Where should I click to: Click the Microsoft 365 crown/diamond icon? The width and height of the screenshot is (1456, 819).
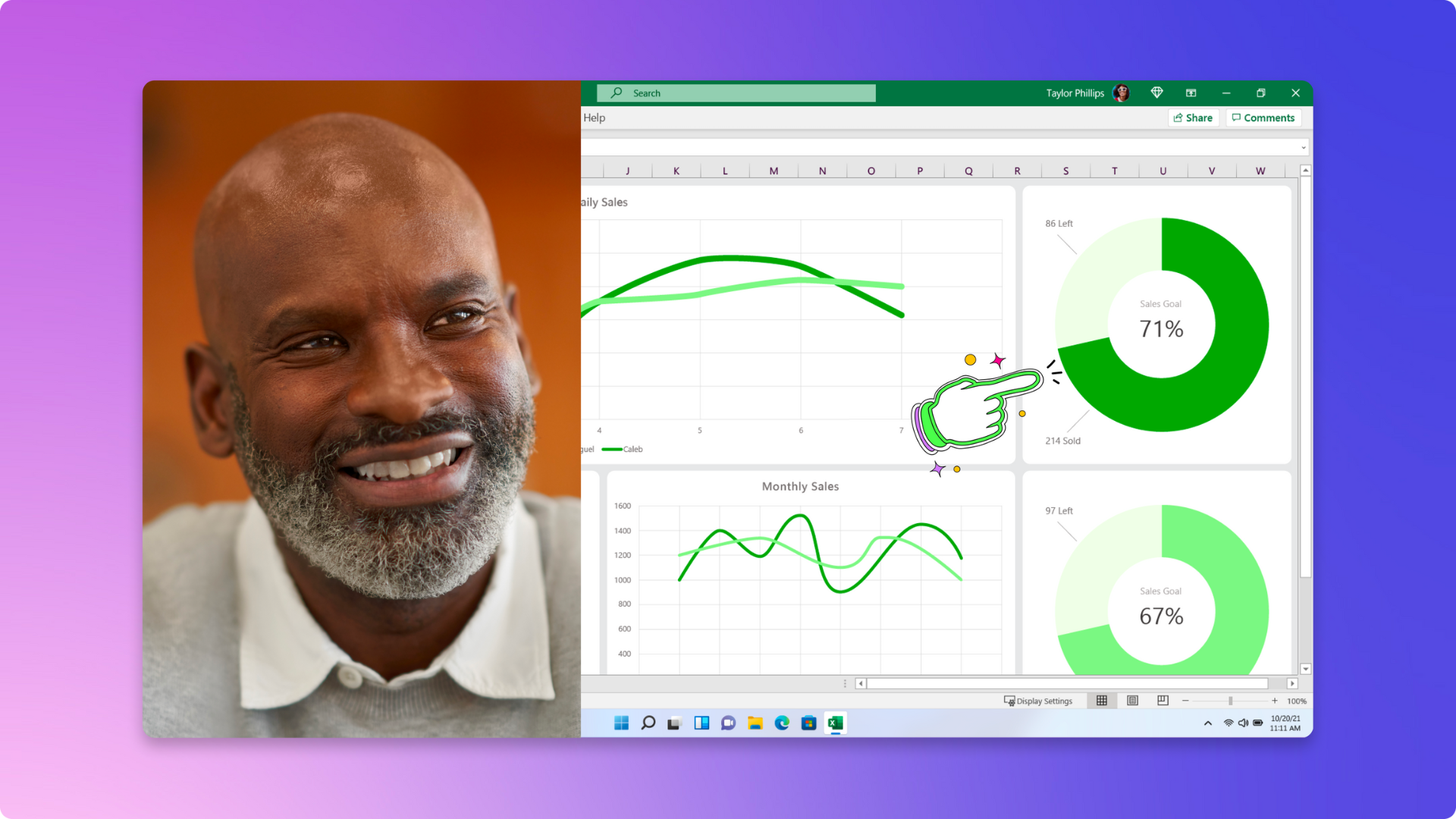click(1156, 92)
